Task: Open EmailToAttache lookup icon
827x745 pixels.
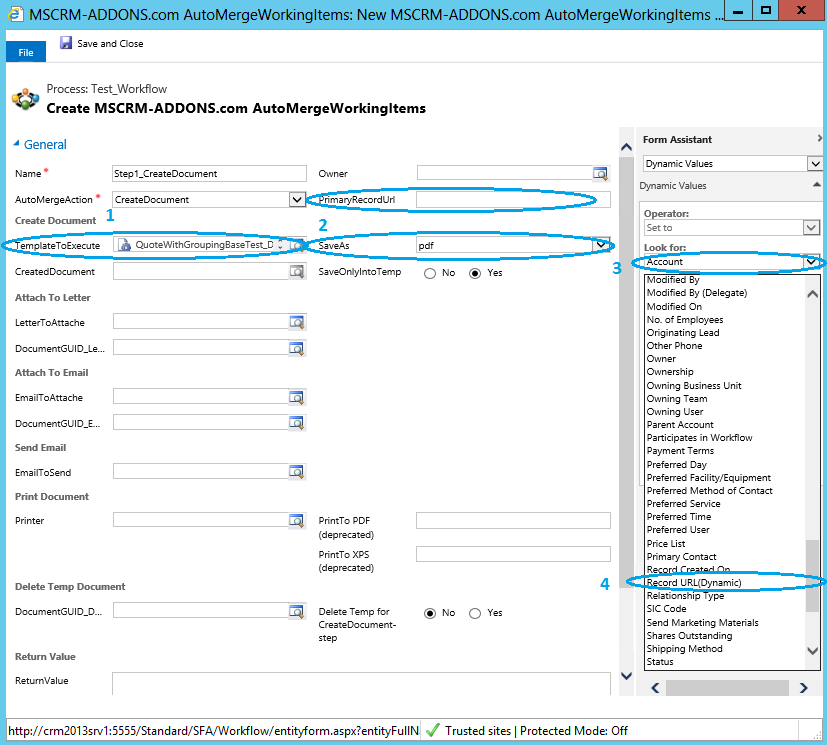Action: tap(297, 397)
